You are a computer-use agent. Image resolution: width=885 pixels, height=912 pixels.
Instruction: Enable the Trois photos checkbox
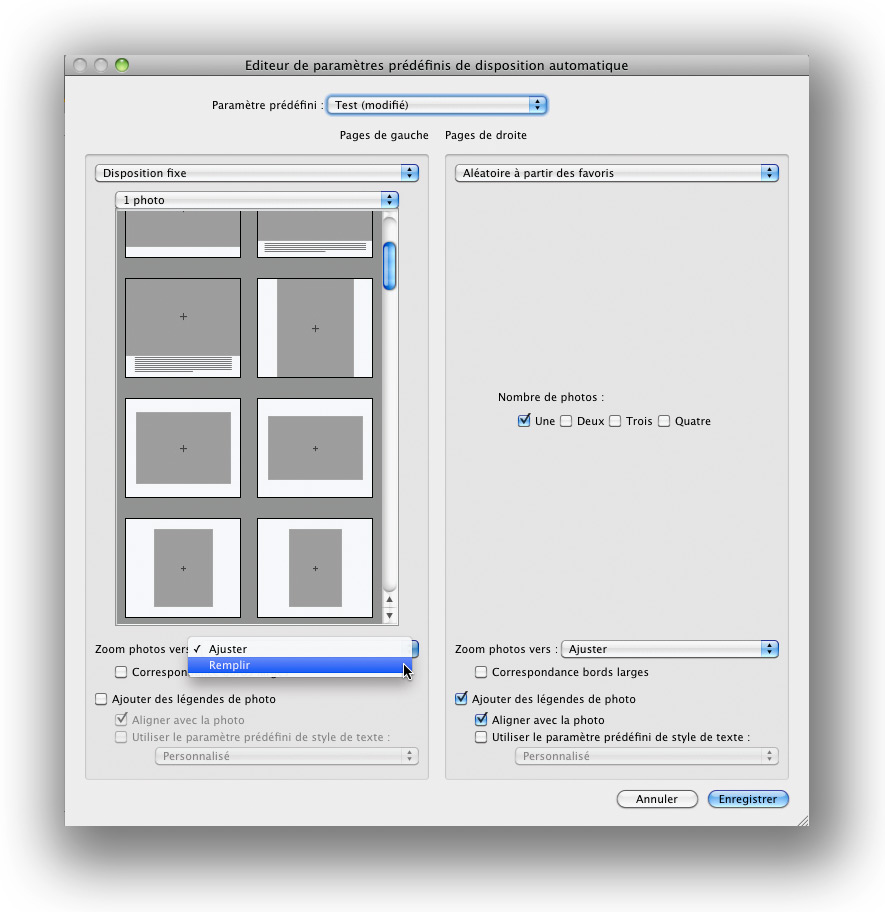(615, 421)
